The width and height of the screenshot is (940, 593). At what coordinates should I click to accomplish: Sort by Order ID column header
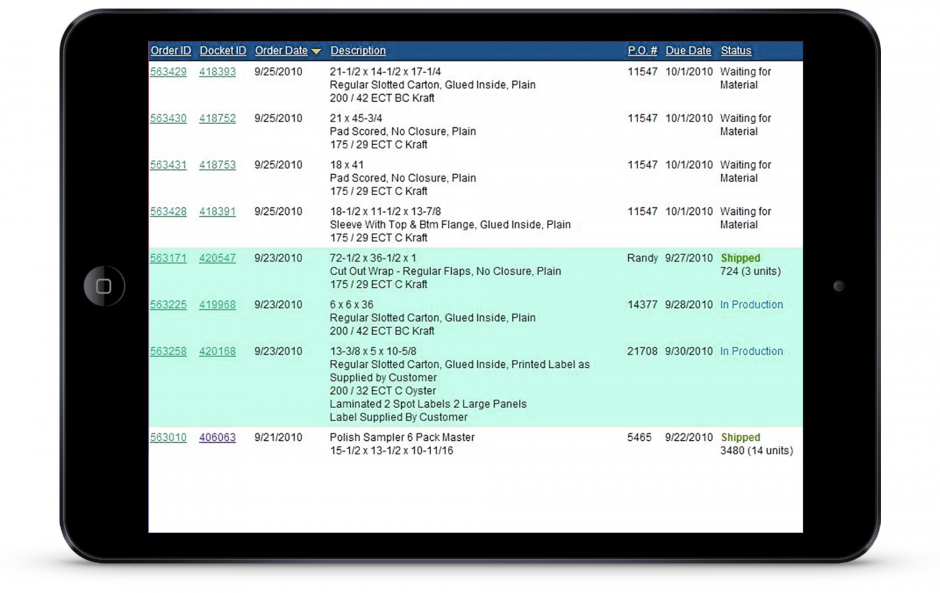point(170,51)
